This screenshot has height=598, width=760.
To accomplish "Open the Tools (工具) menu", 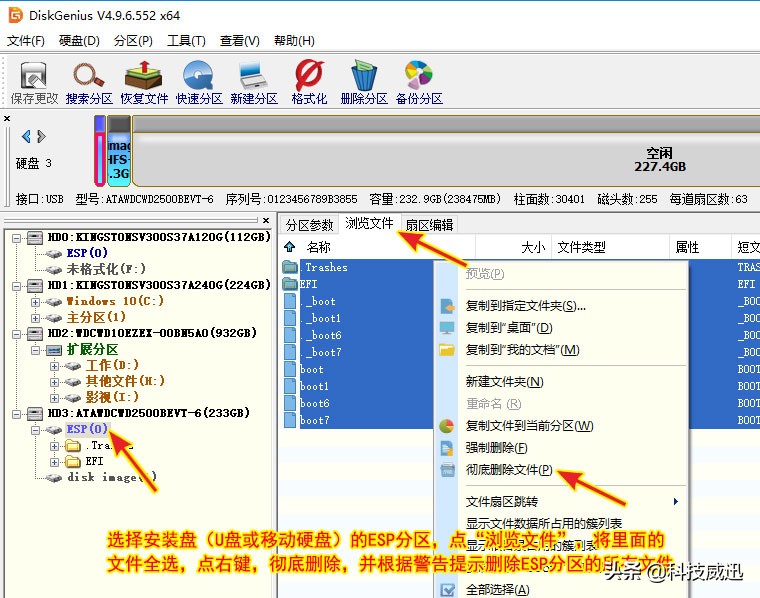I will pyautogui.click(x=186, y=41).
